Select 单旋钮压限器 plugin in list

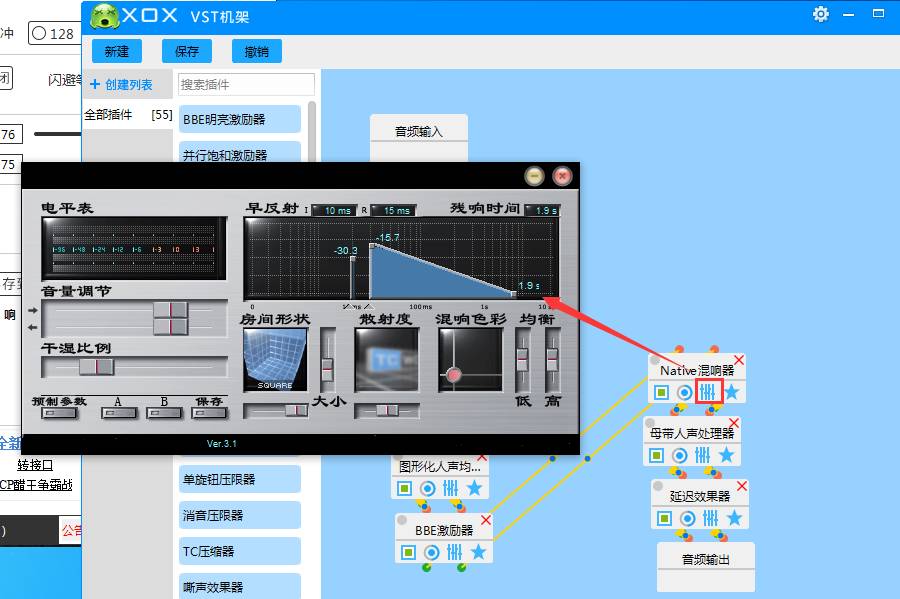click(x=239, y=479)
